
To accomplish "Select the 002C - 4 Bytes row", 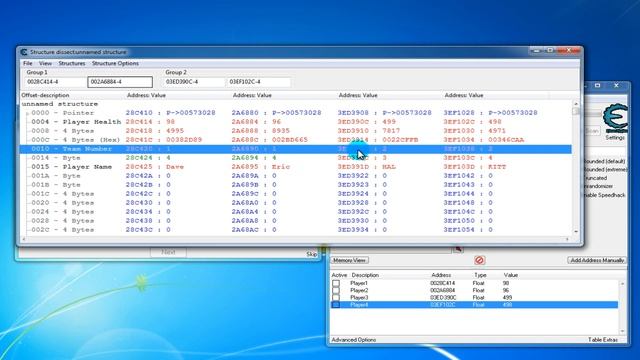I will click(296, 229).
